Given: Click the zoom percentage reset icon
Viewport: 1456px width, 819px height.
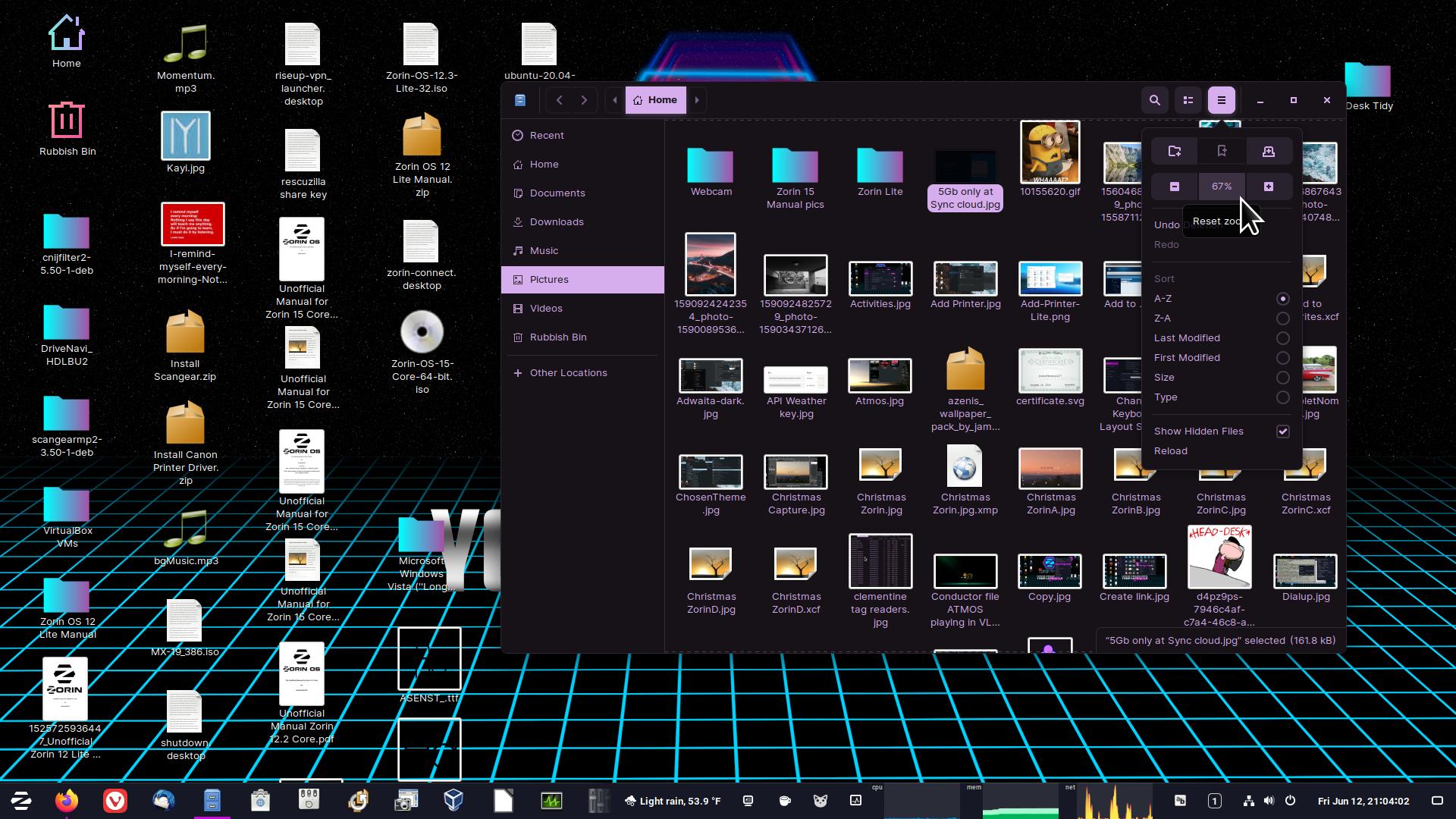Looking at the screenshot, I should coord(1222,186).
